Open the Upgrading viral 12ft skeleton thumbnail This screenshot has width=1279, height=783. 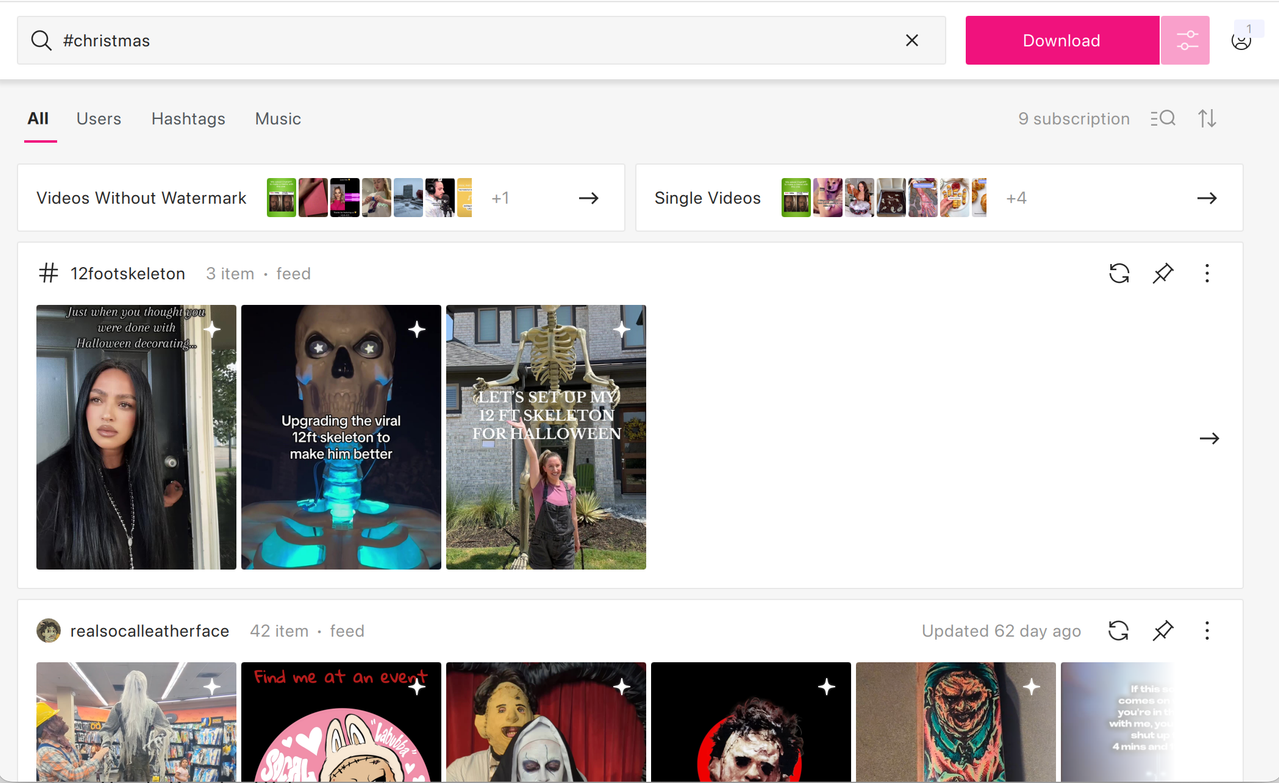click(341, 437)
